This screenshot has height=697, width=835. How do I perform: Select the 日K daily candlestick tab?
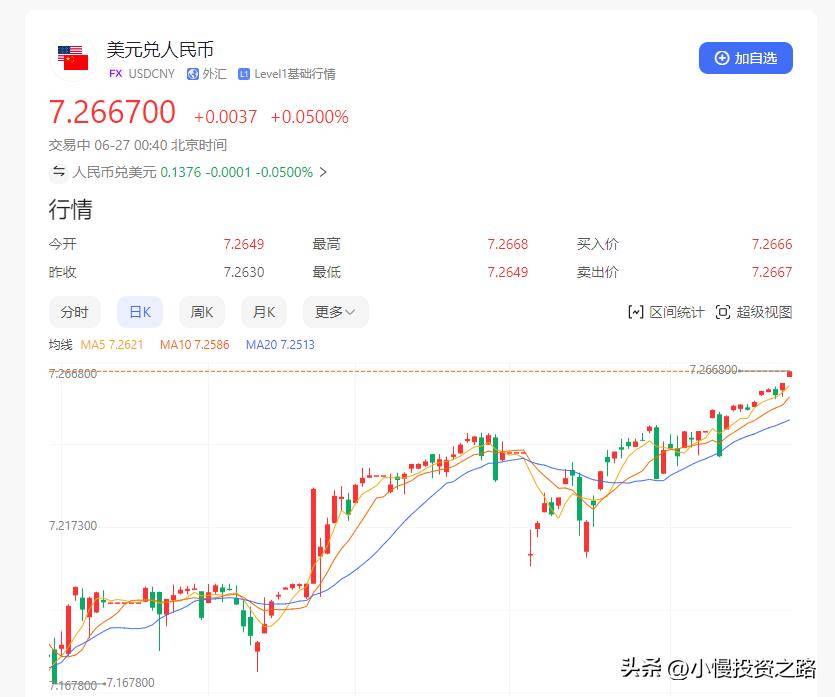coord(140,312)
